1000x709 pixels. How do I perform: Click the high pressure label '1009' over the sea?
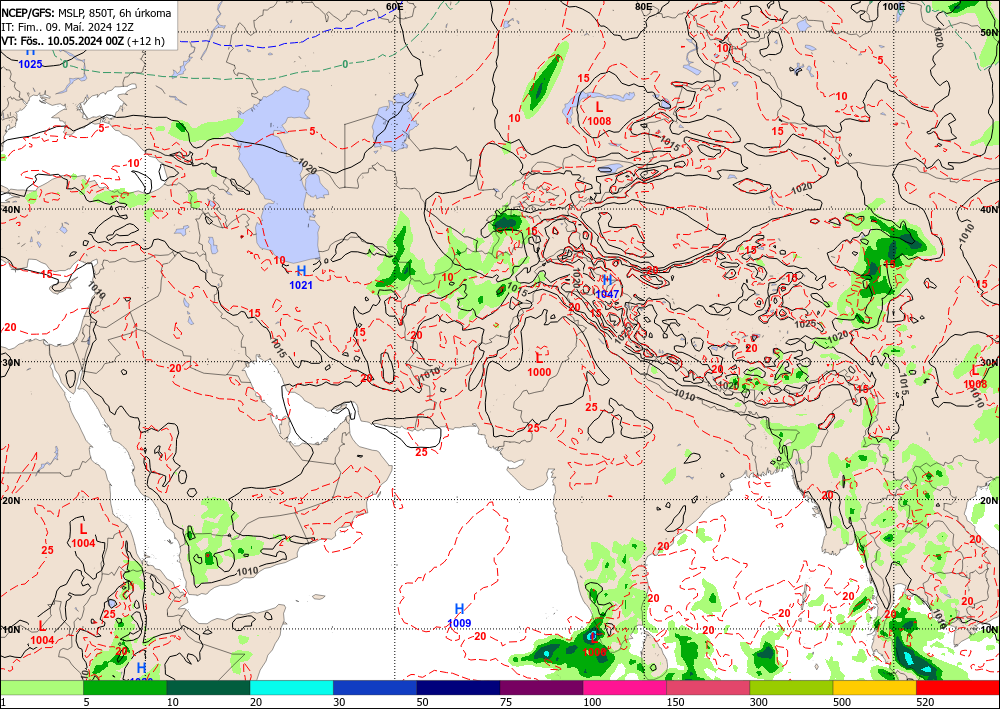(459, 623)
